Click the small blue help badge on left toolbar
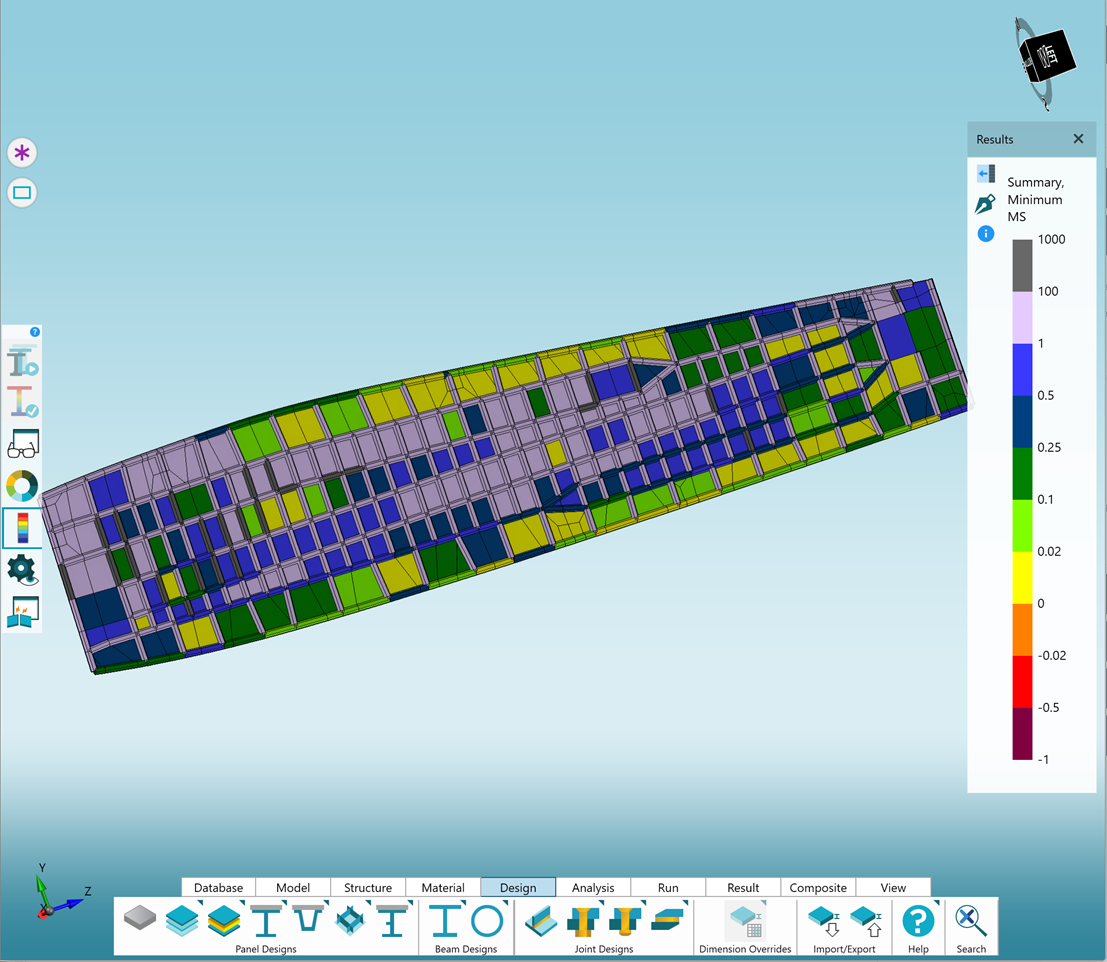Viewport: 1107px width, 962px height. pos(35,332)
